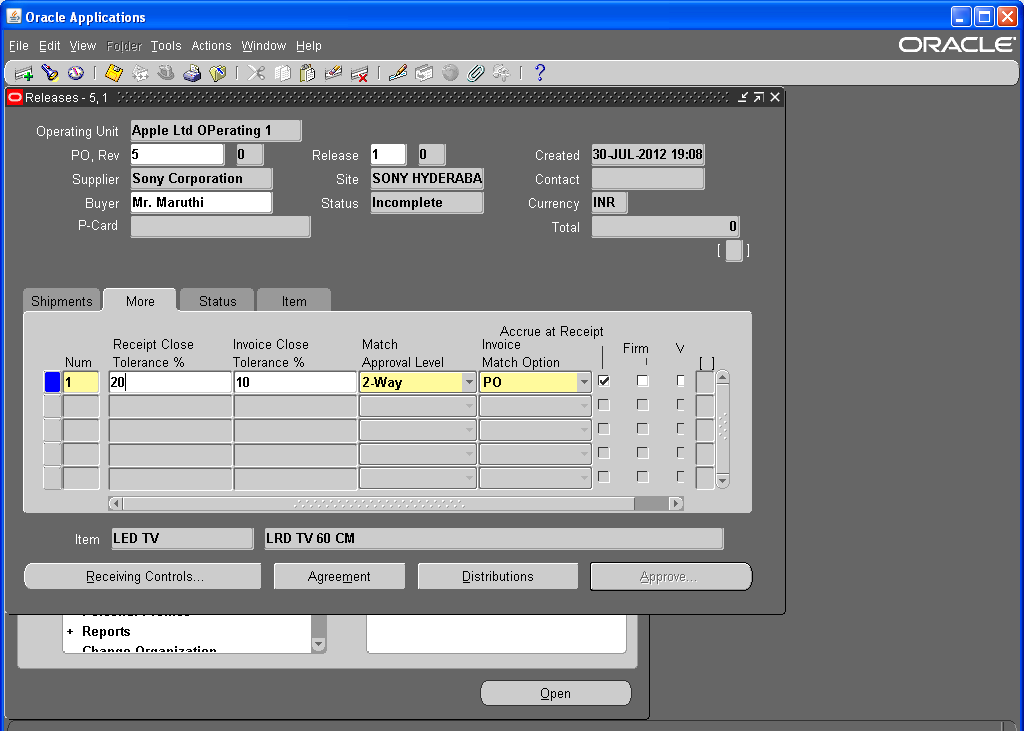This screenshot has width=1024, height=731.
Task: Click the Clear Record eraser icon
Action: tap(333, 73)
